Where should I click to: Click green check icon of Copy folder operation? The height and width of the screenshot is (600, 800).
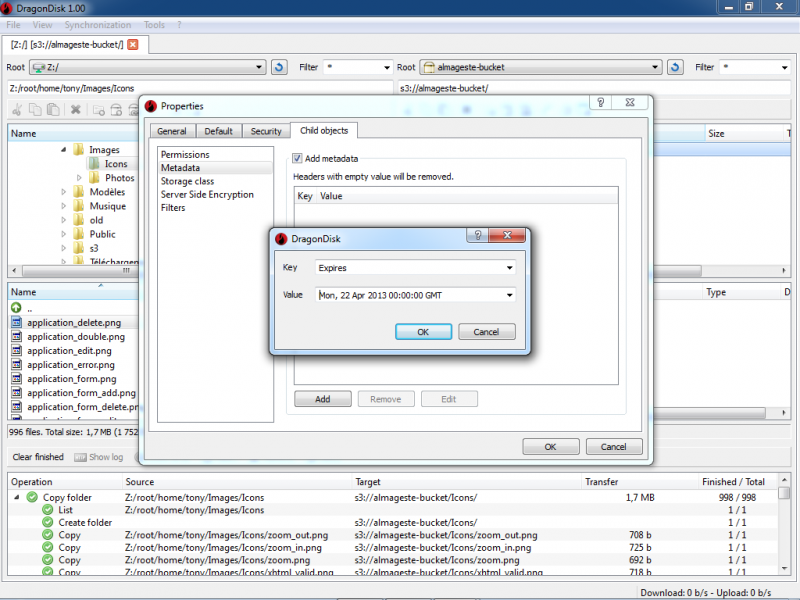pyautogui.click(x=32, y=497)
